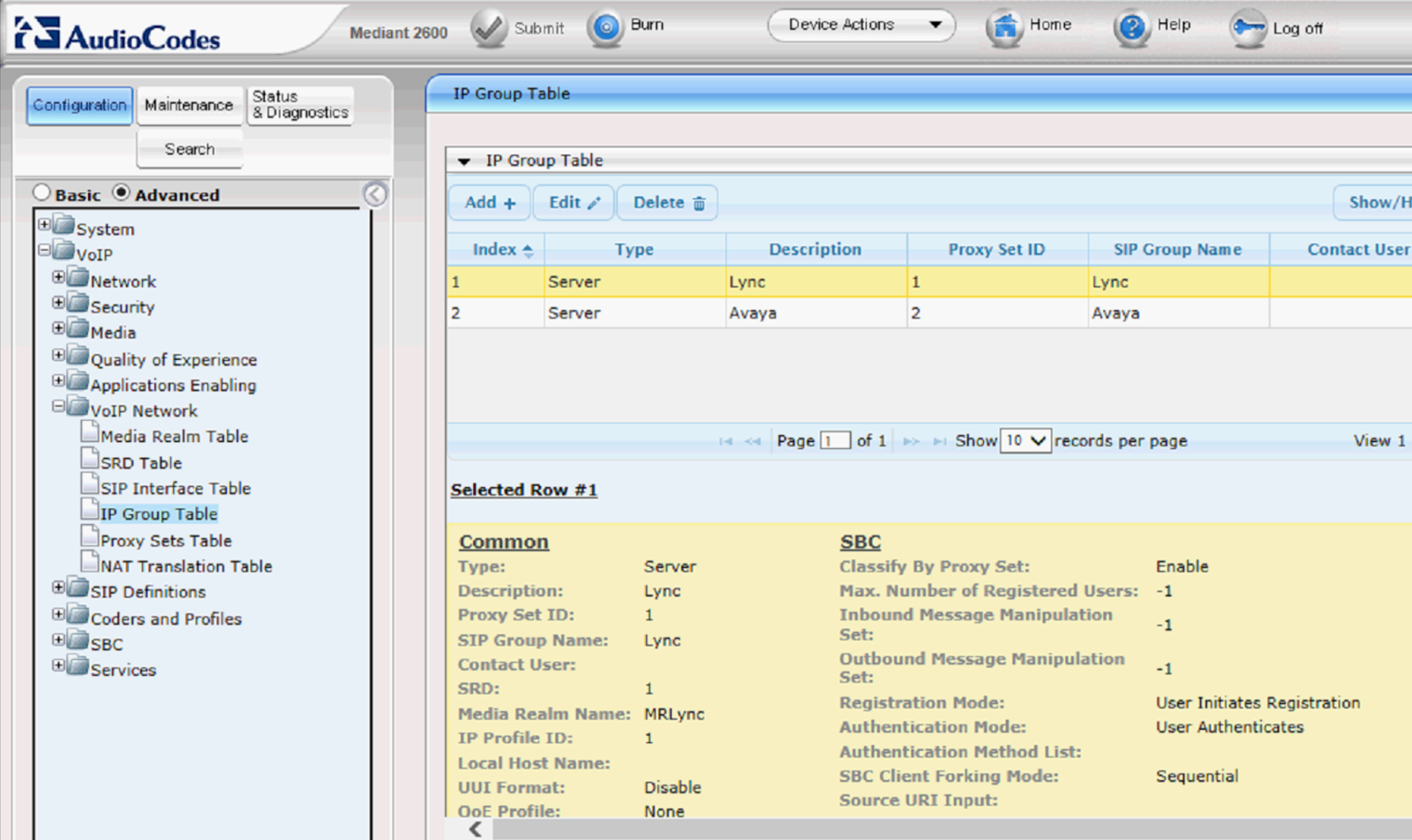Collapse the navigation pane with the arrow icon

click(375, 195)
